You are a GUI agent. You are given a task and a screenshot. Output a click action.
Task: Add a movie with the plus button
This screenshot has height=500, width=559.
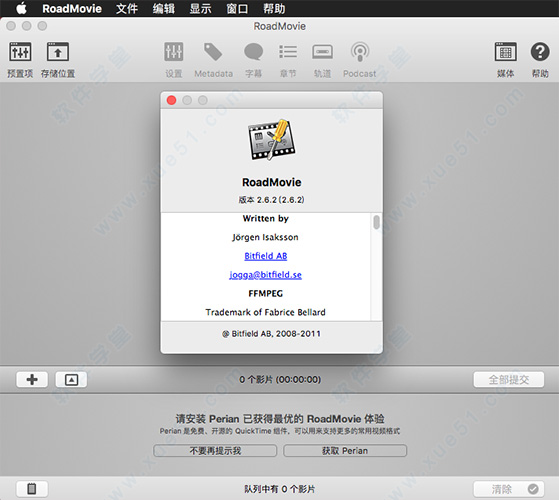pyautogui.click(x=32, y=380)
